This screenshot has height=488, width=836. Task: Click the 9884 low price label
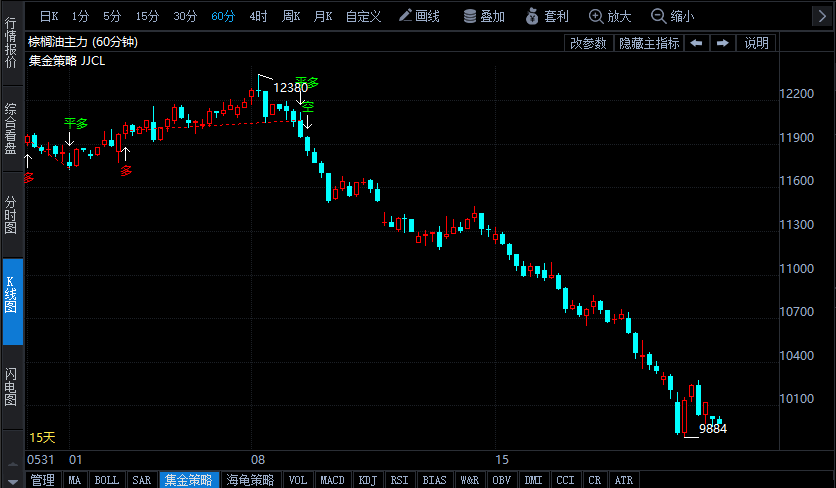point(713,429)
